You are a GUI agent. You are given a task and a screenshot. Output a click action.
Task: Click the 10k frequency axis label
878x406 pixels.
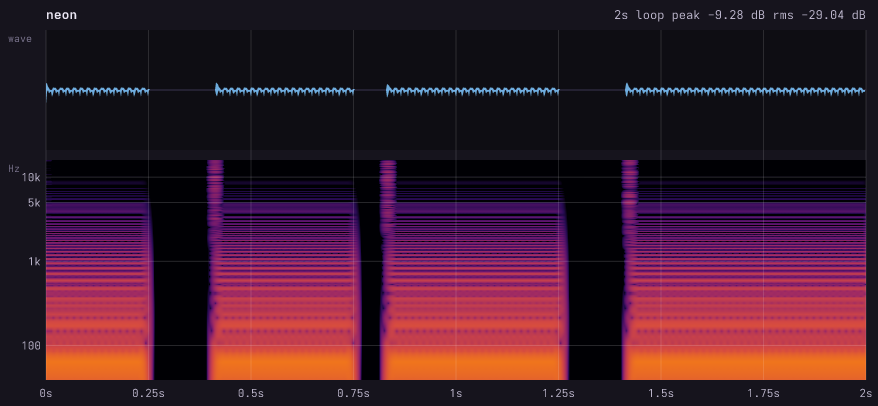pos(31,178)
